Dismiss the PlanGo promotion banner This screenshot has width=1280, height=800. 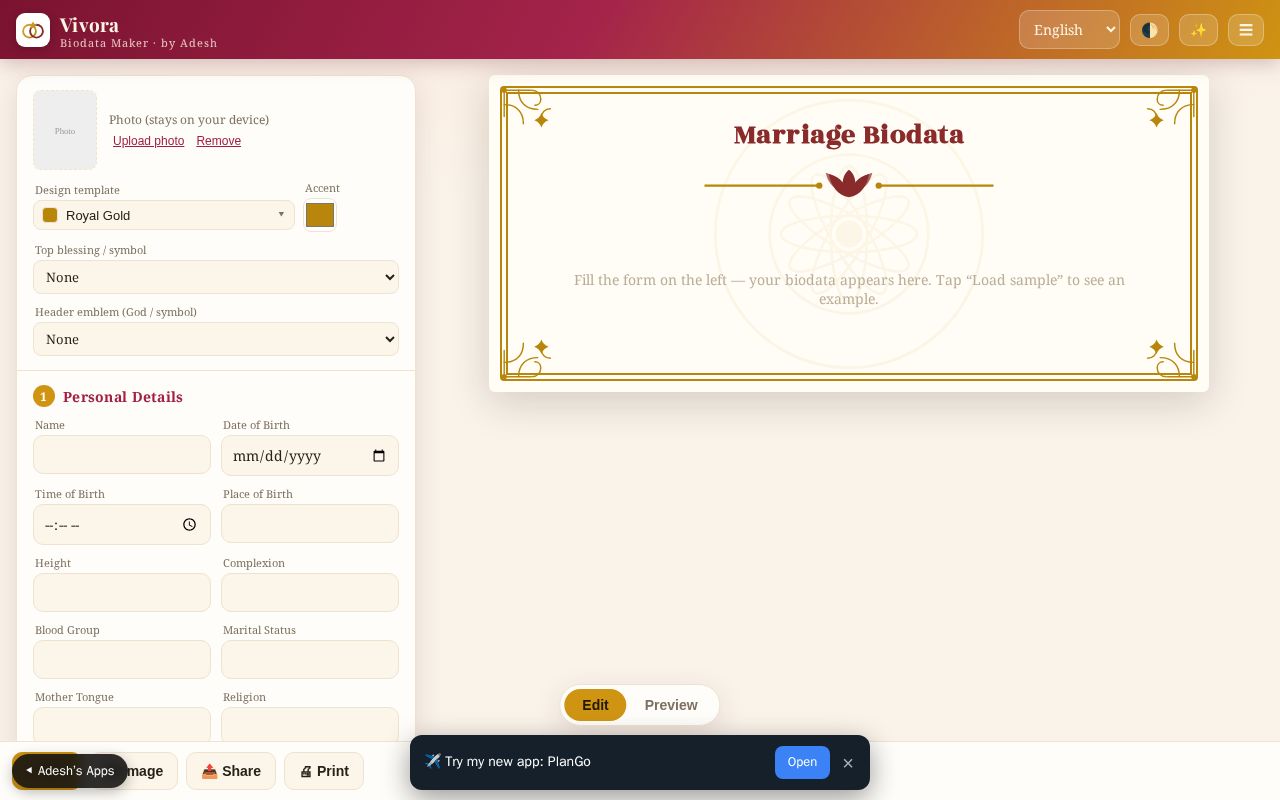click(x=848, y=763)
